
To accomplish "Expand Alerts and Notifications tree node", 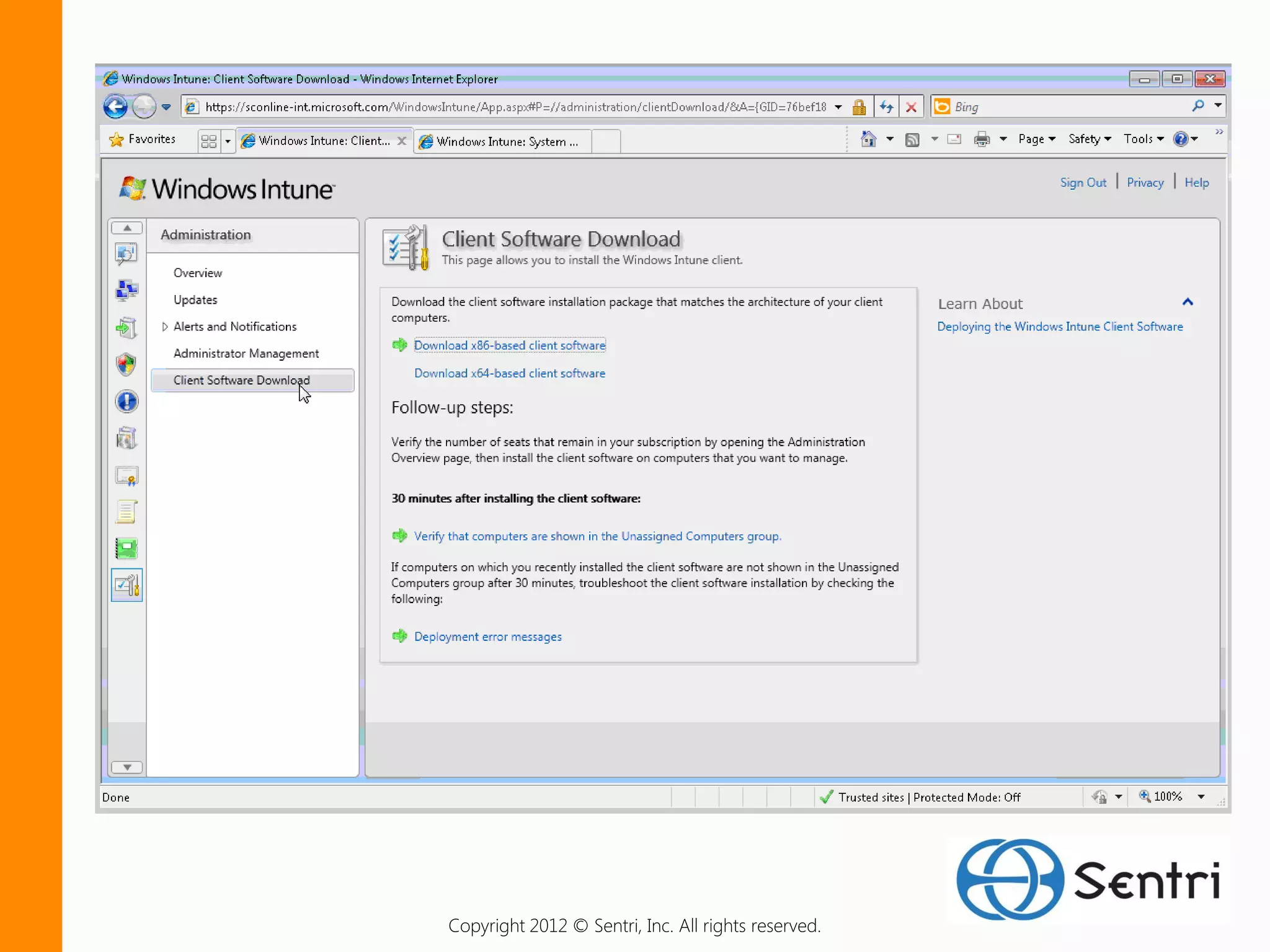I will click(165, 327).
